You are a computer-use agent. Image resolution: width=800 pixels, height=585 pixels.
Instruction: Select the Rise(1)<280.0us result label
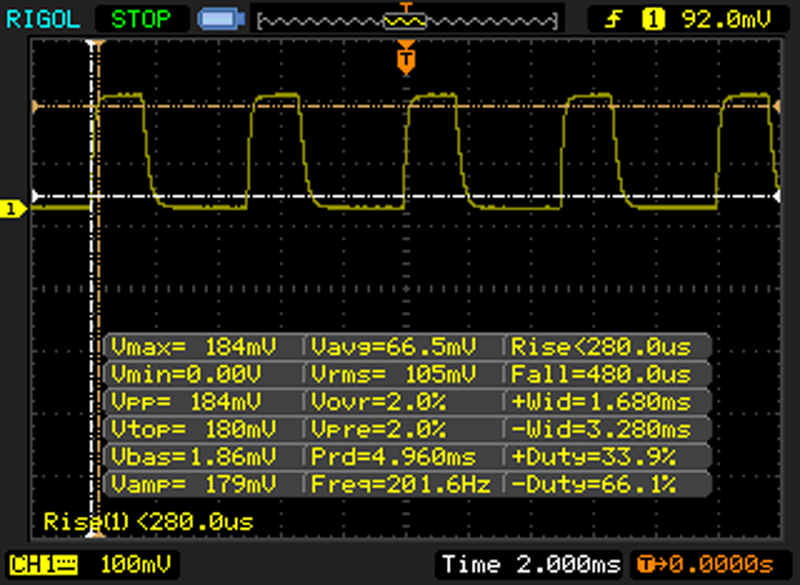[148, 521]
